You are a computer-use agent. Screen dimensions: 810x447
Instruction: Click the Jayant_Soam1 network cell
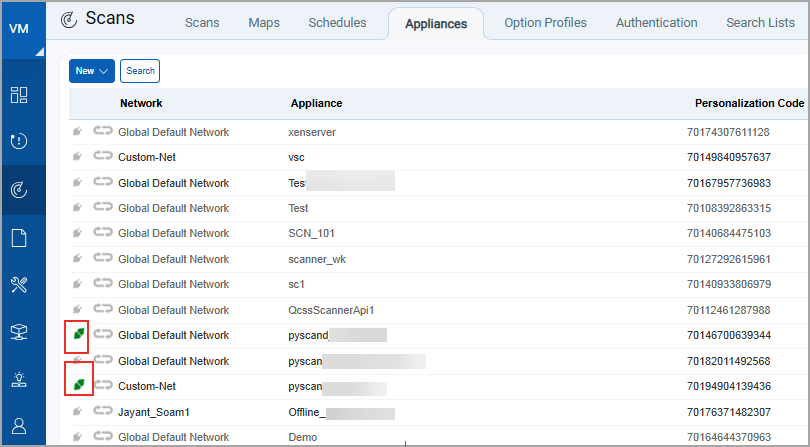tap(154, 412)
